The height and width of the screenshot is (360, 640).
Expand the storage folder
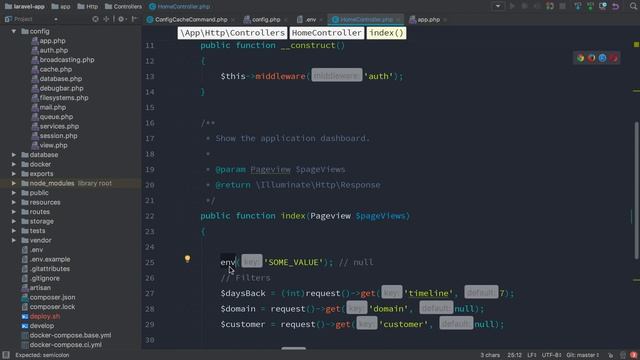point(14,221)
